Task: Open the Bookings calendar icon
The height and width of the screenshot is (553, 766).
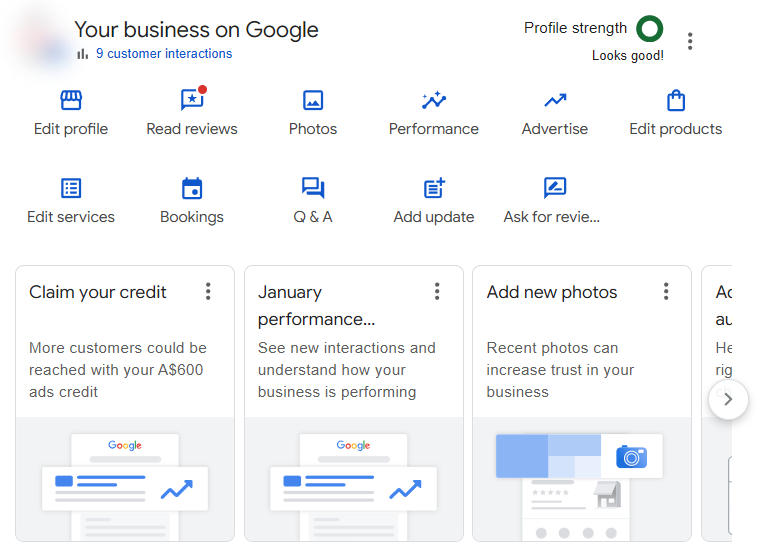Action: pos(192,189)
